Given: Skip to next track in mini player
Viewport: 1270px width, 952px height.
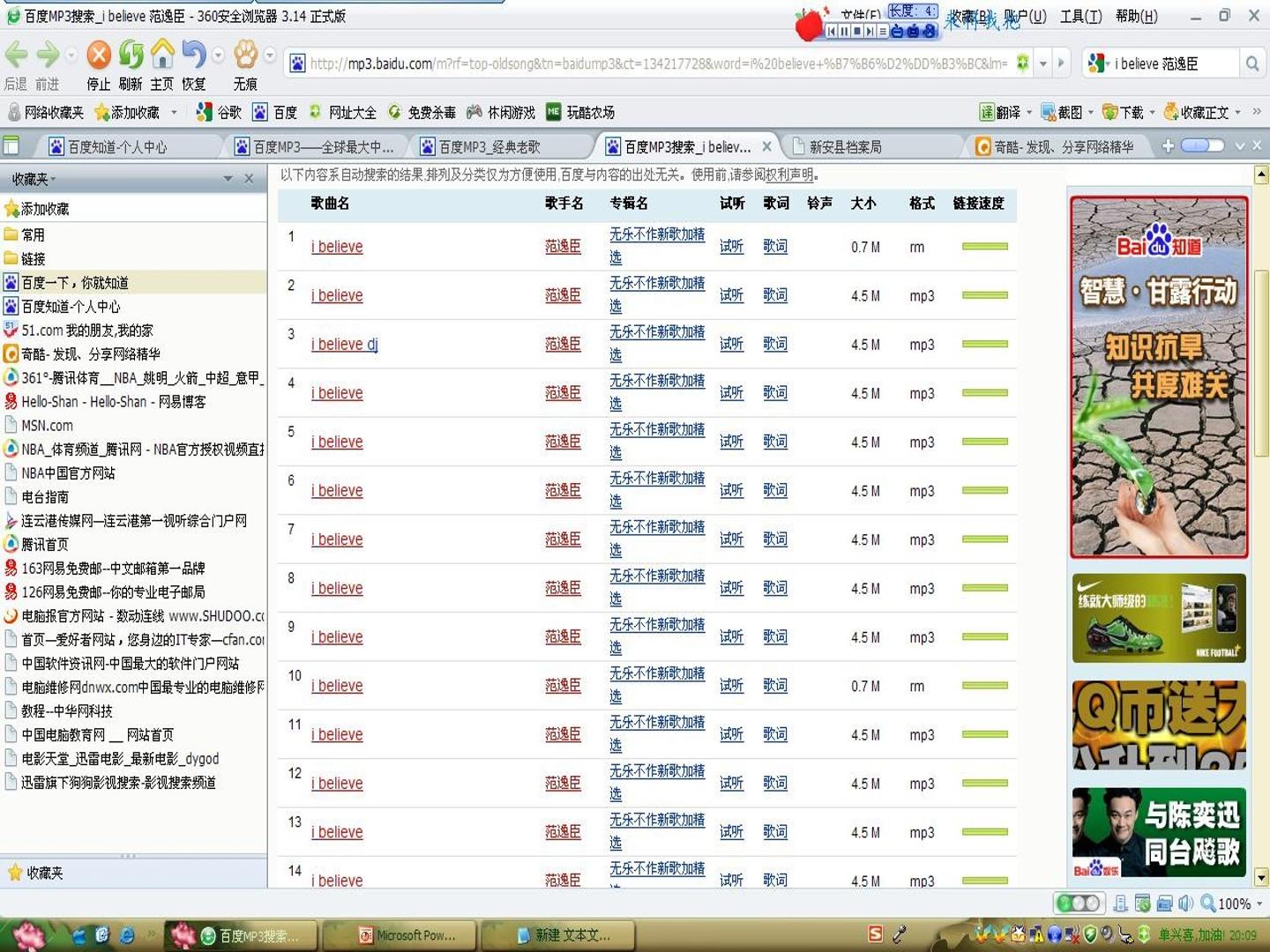Looking at the screenshot, I should click(x=870, y=31).
